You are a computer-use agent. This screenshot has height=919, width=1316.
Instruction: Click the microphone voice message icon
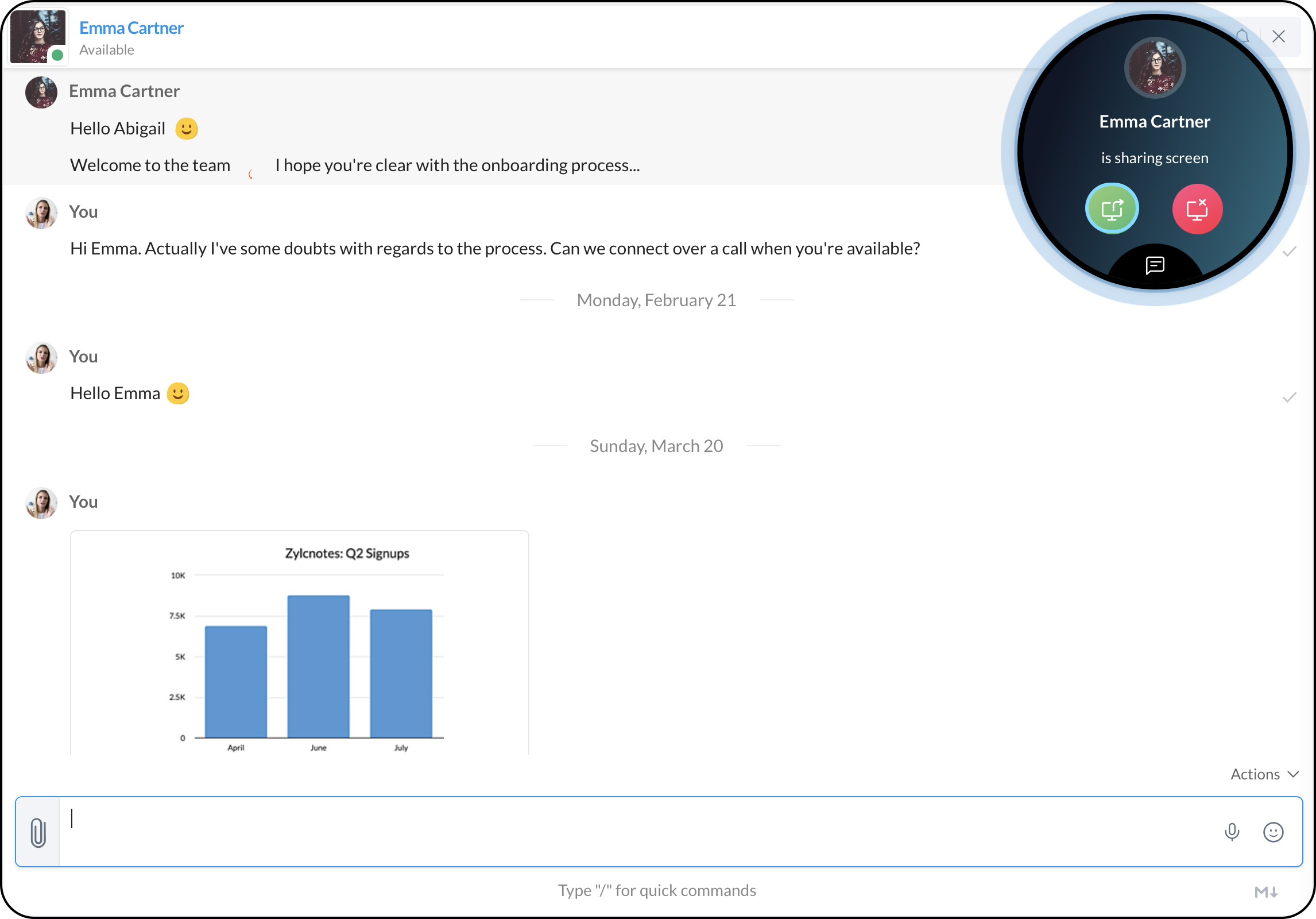pos(1232,832)
